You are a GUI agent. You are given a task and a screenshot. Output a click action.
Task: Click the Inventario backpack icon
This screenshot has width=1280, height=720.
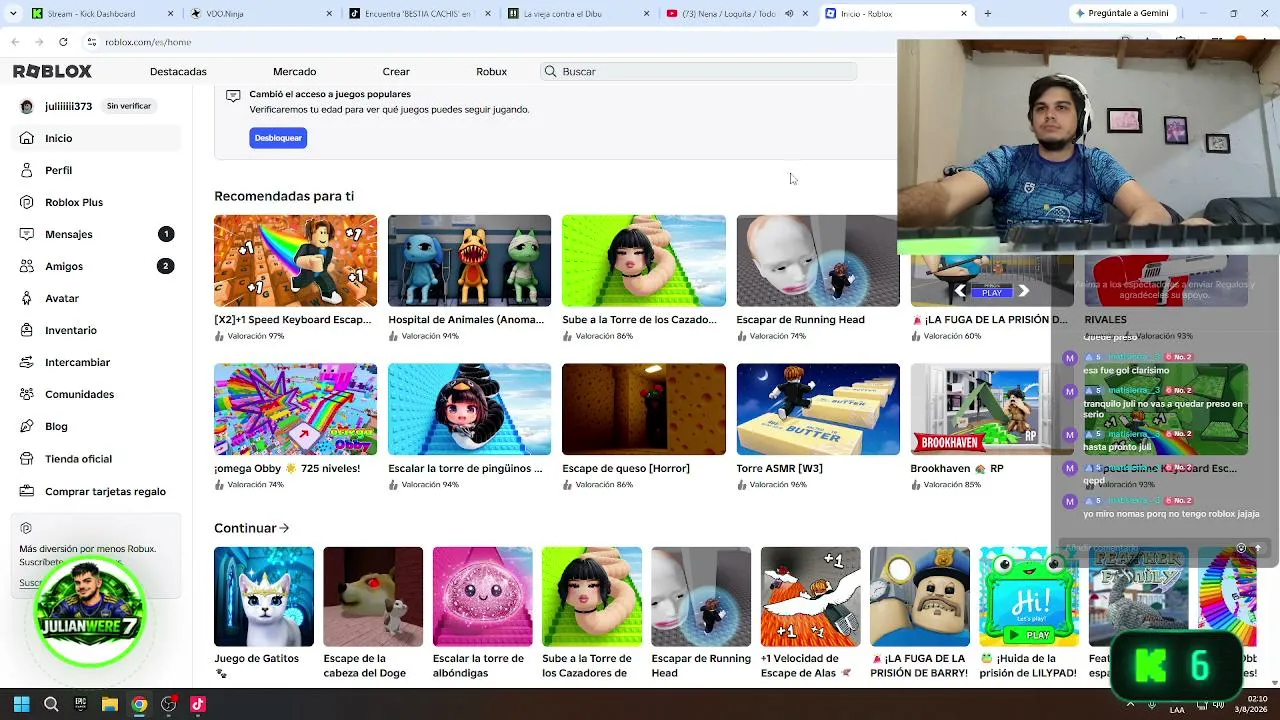pos(26,330)
